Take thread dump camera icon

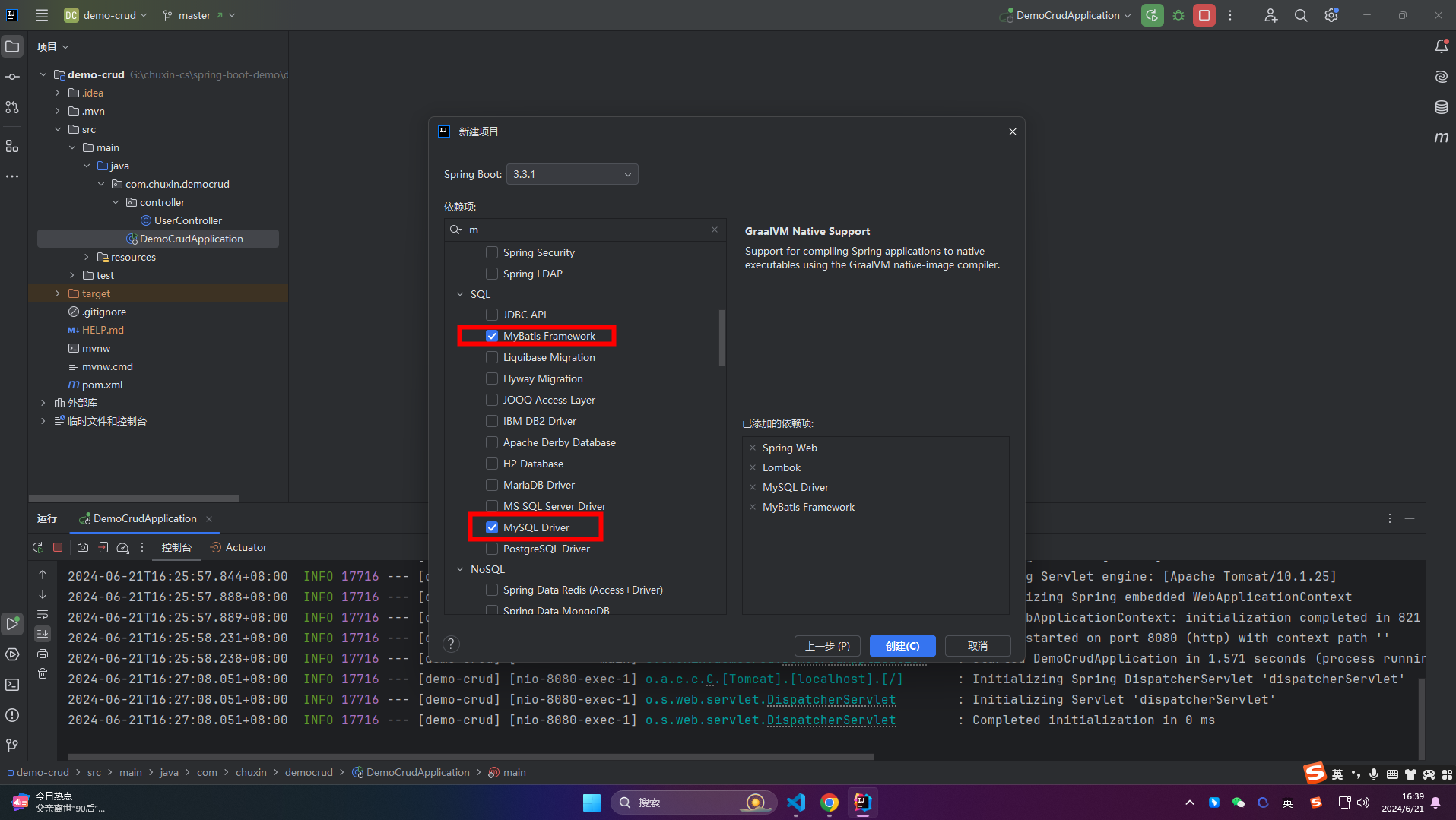click(x=83, y=547)
